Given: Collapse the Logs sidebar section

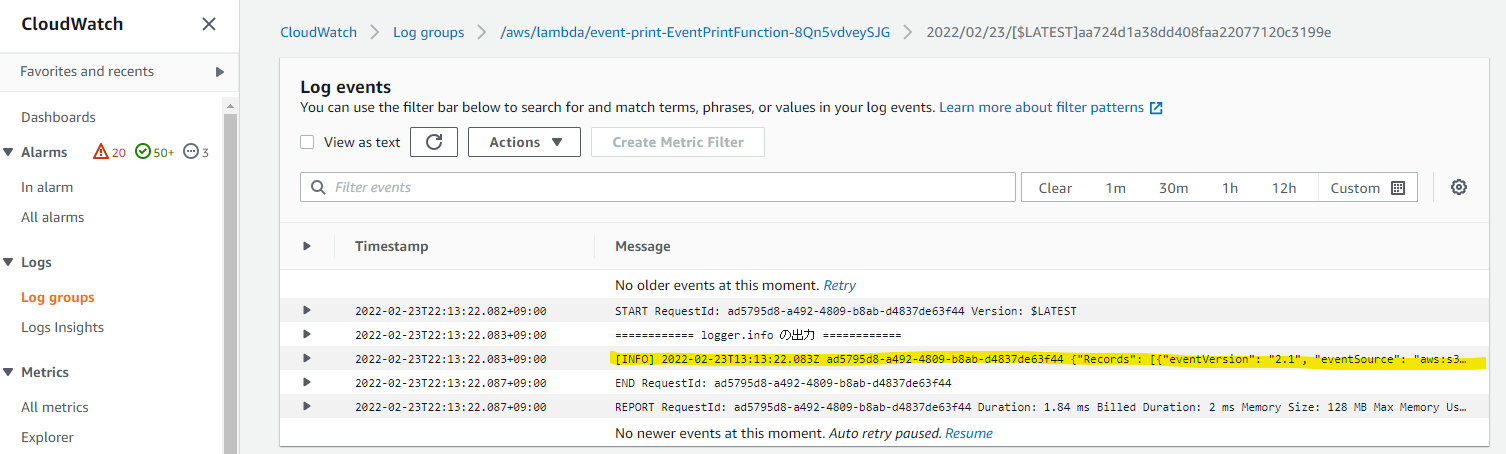Looking at the screenshot, I should pos(9,262).
